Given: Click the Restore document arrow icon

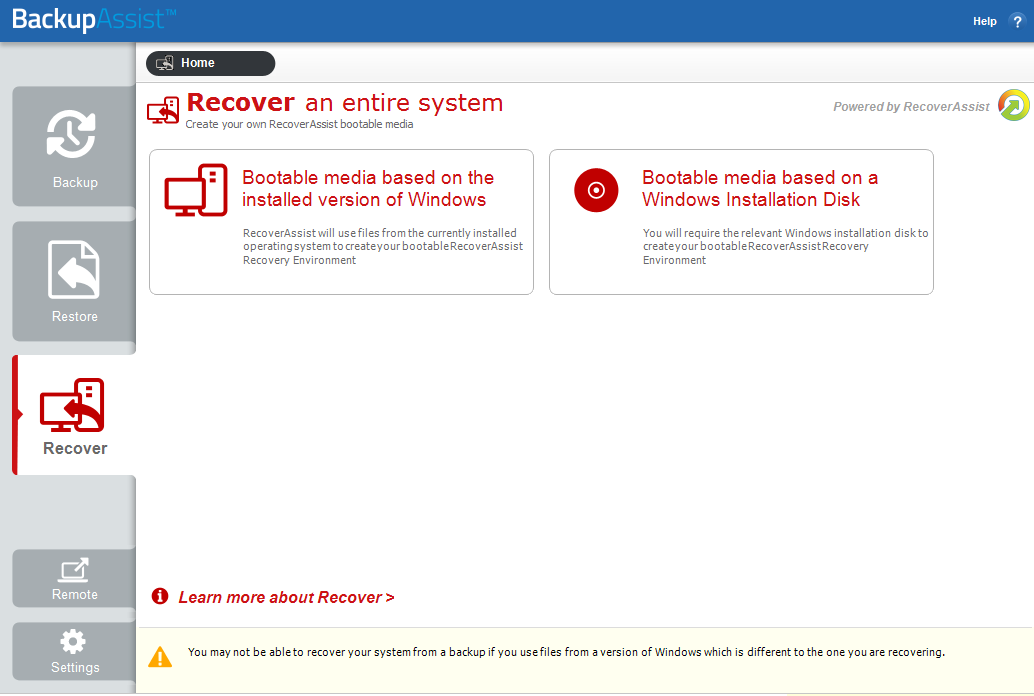Looking at the screenshot, I should [74, 269].
